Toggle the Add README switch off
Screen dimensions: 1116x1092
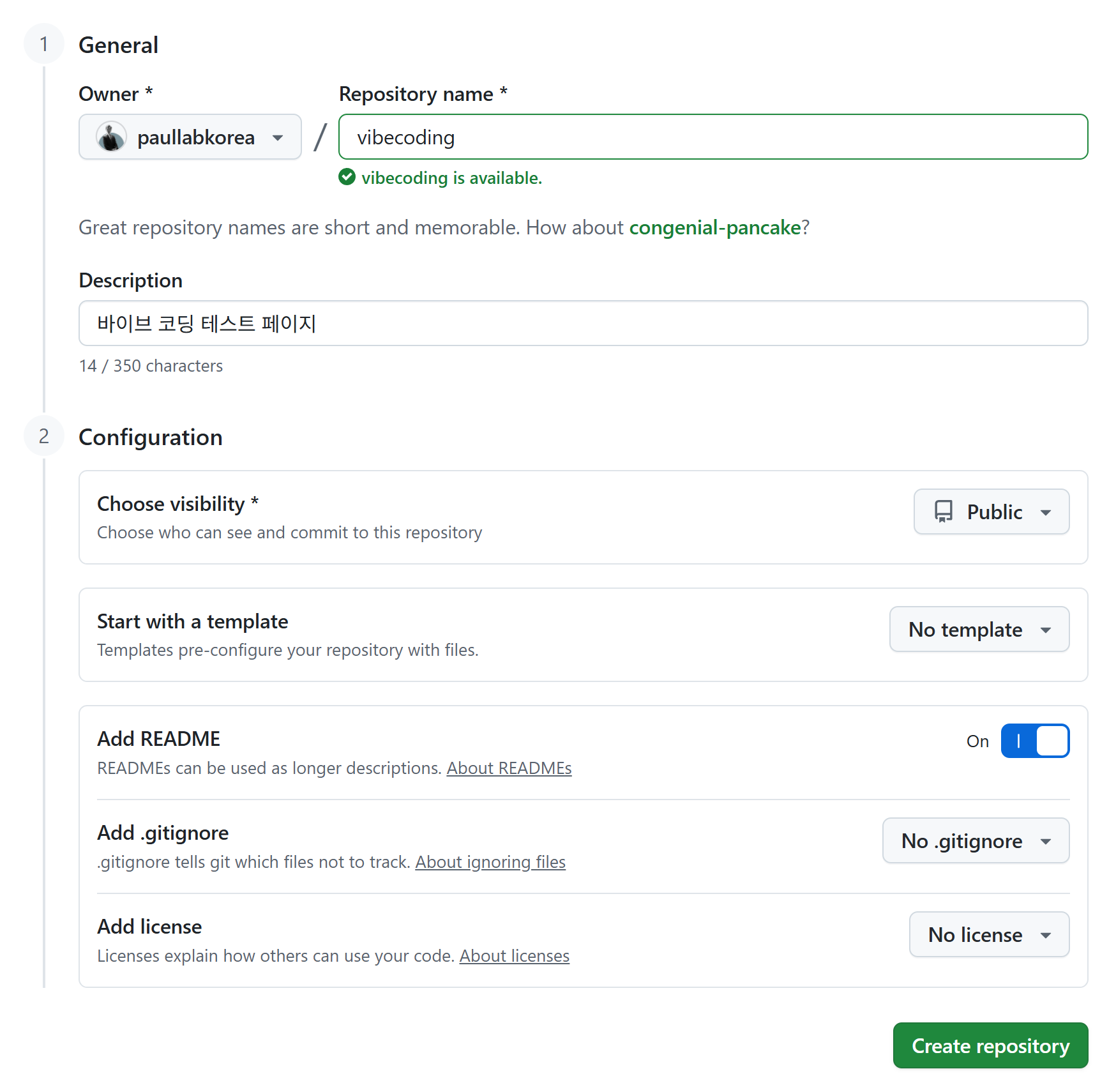(x=1034, y=741)
